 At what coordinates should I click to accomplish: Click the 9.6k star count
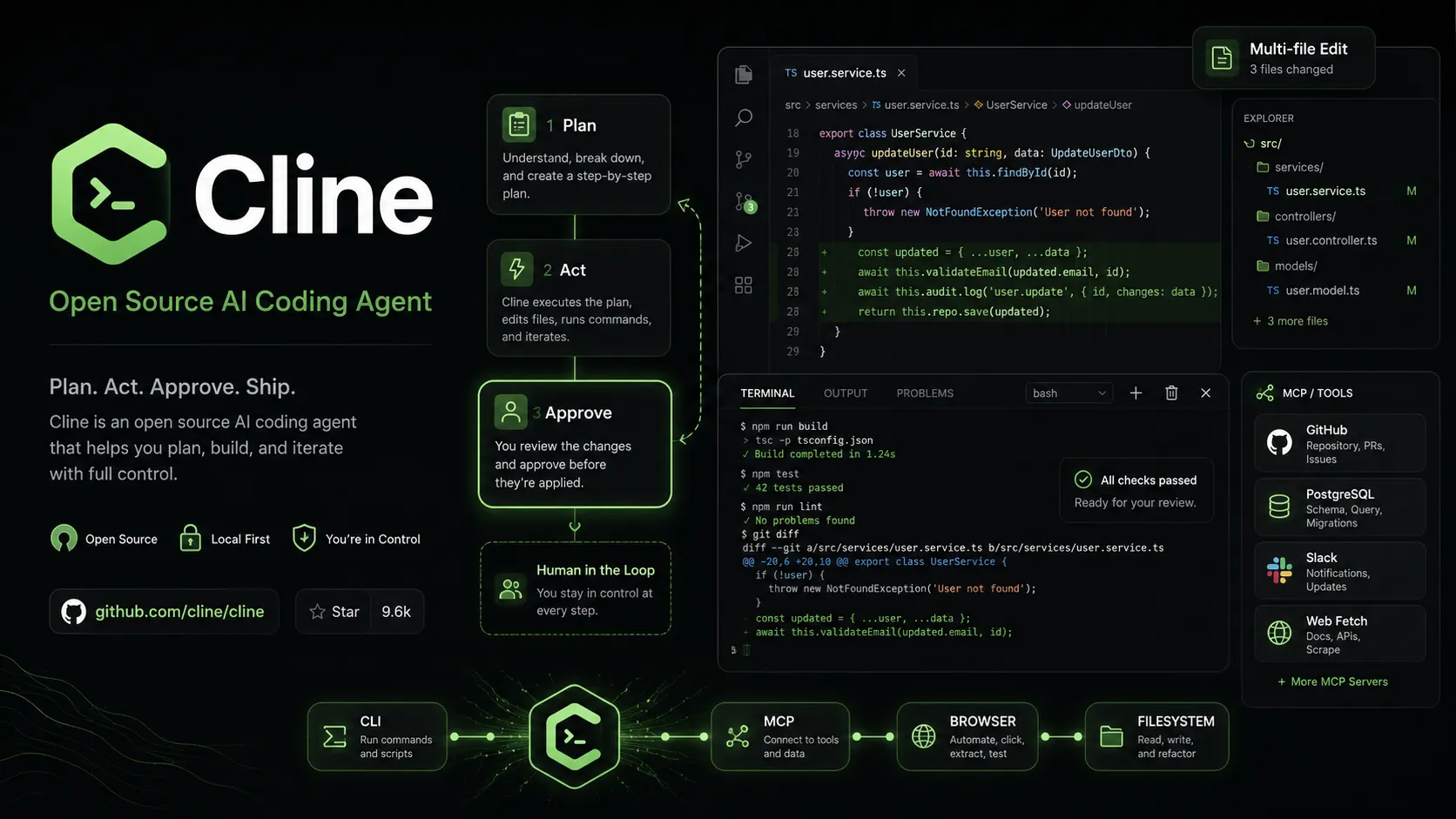click(396, 612)
